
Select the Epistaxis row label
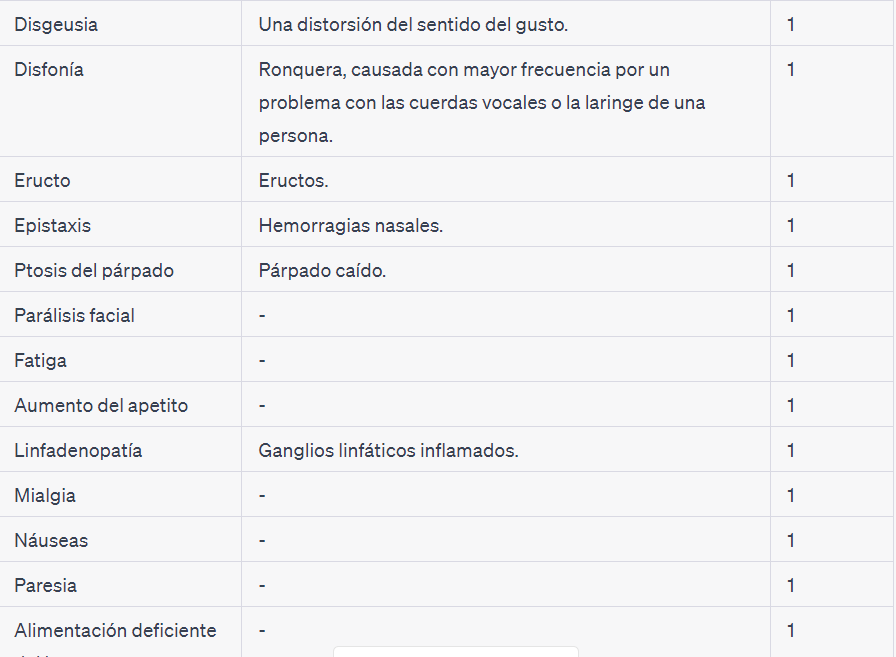pyautogui.click(x=53, y=226)
